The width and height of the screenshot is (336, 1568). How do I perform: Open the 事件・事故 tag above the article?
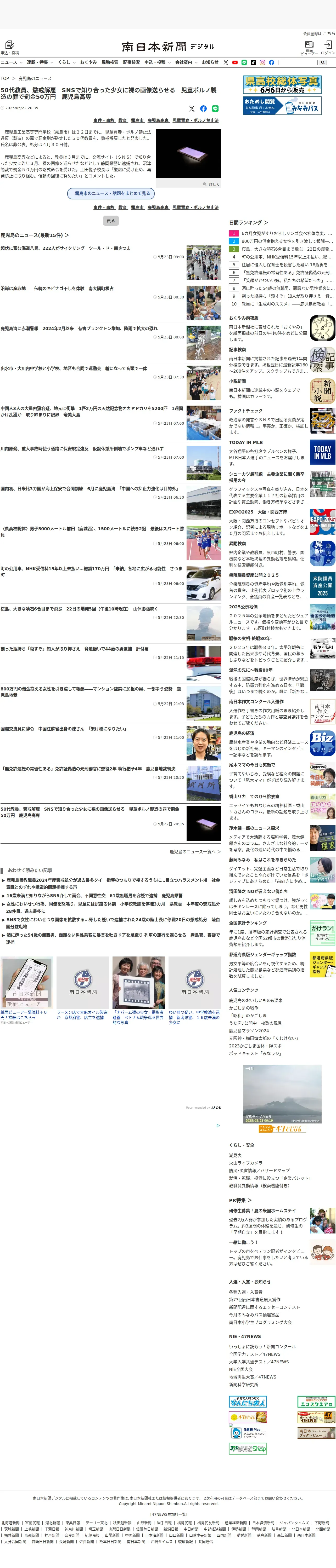tap(104, 120)
